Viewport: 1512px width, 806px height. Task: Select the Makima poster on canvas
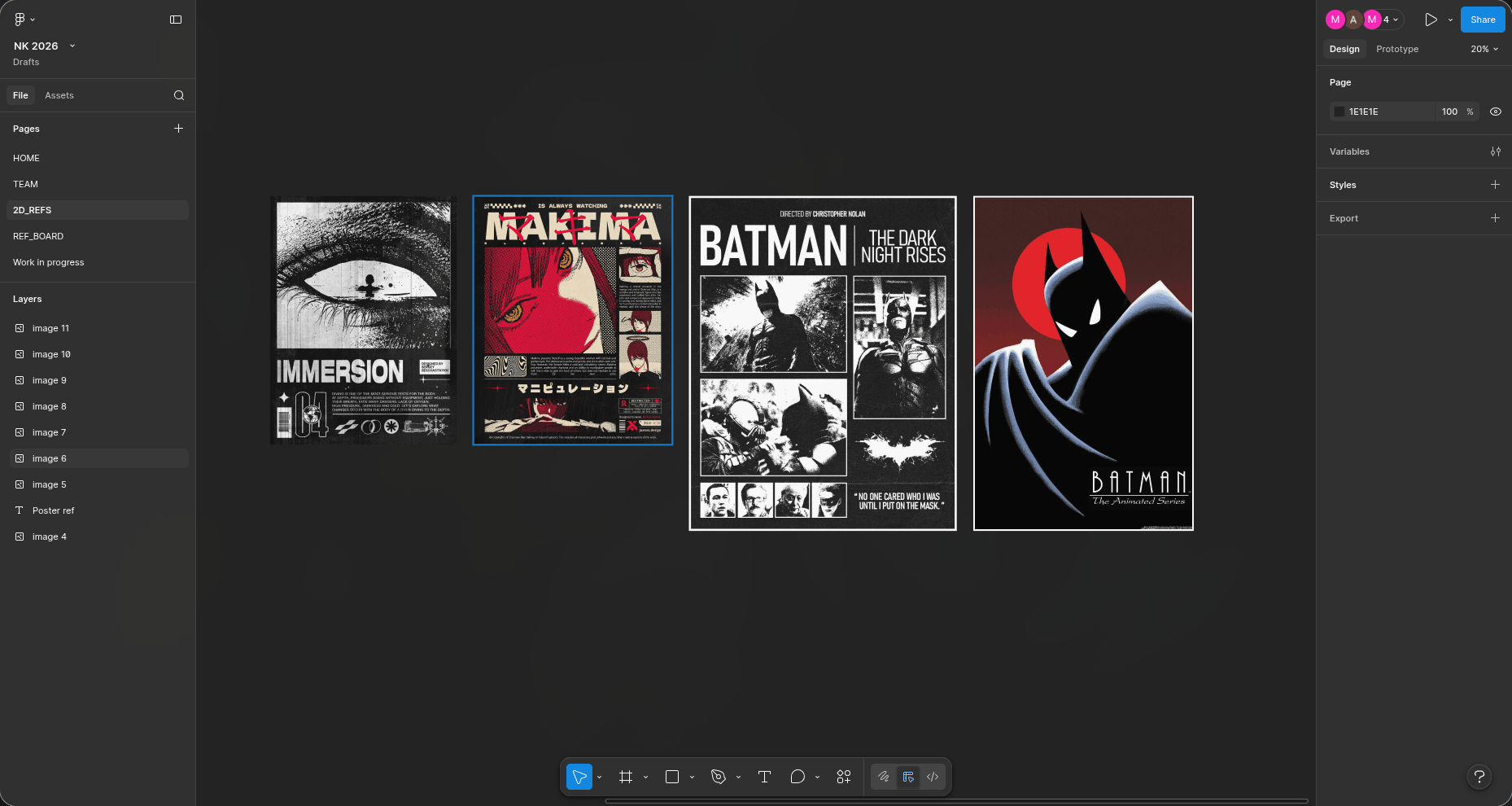click(573, 321)
